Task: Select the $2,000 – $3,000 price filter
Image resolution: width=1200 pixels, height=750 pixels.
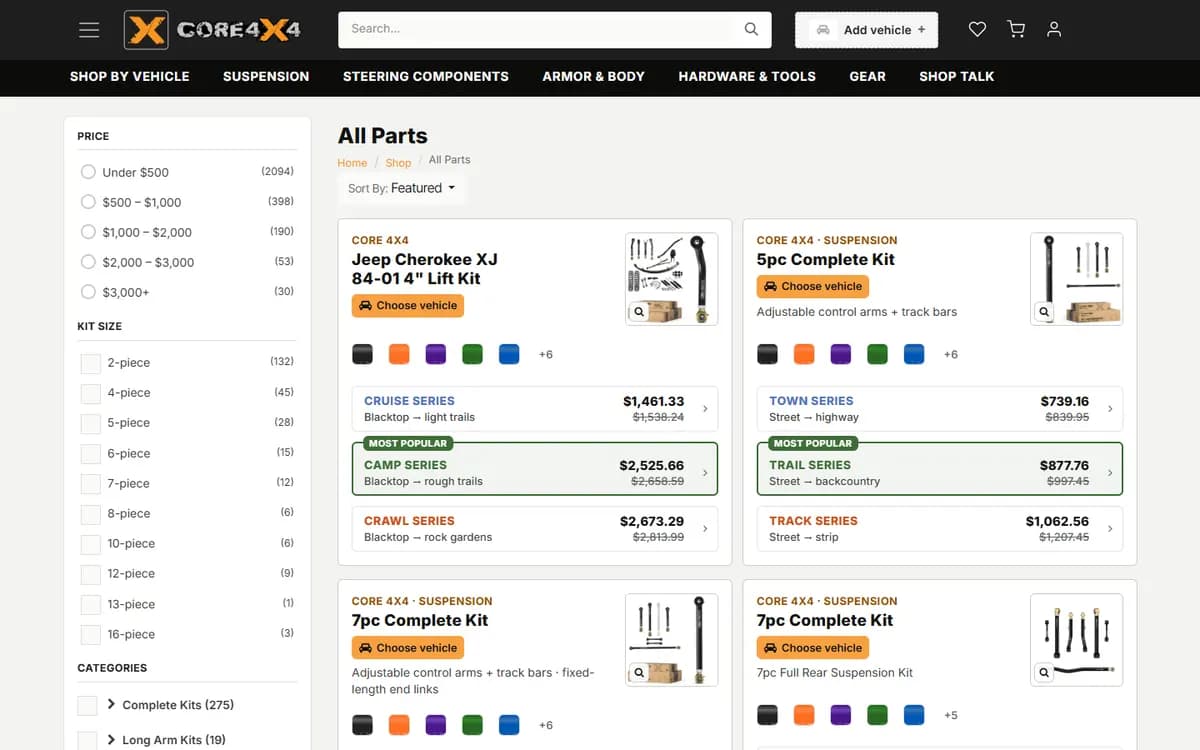Action: (88, 262)
